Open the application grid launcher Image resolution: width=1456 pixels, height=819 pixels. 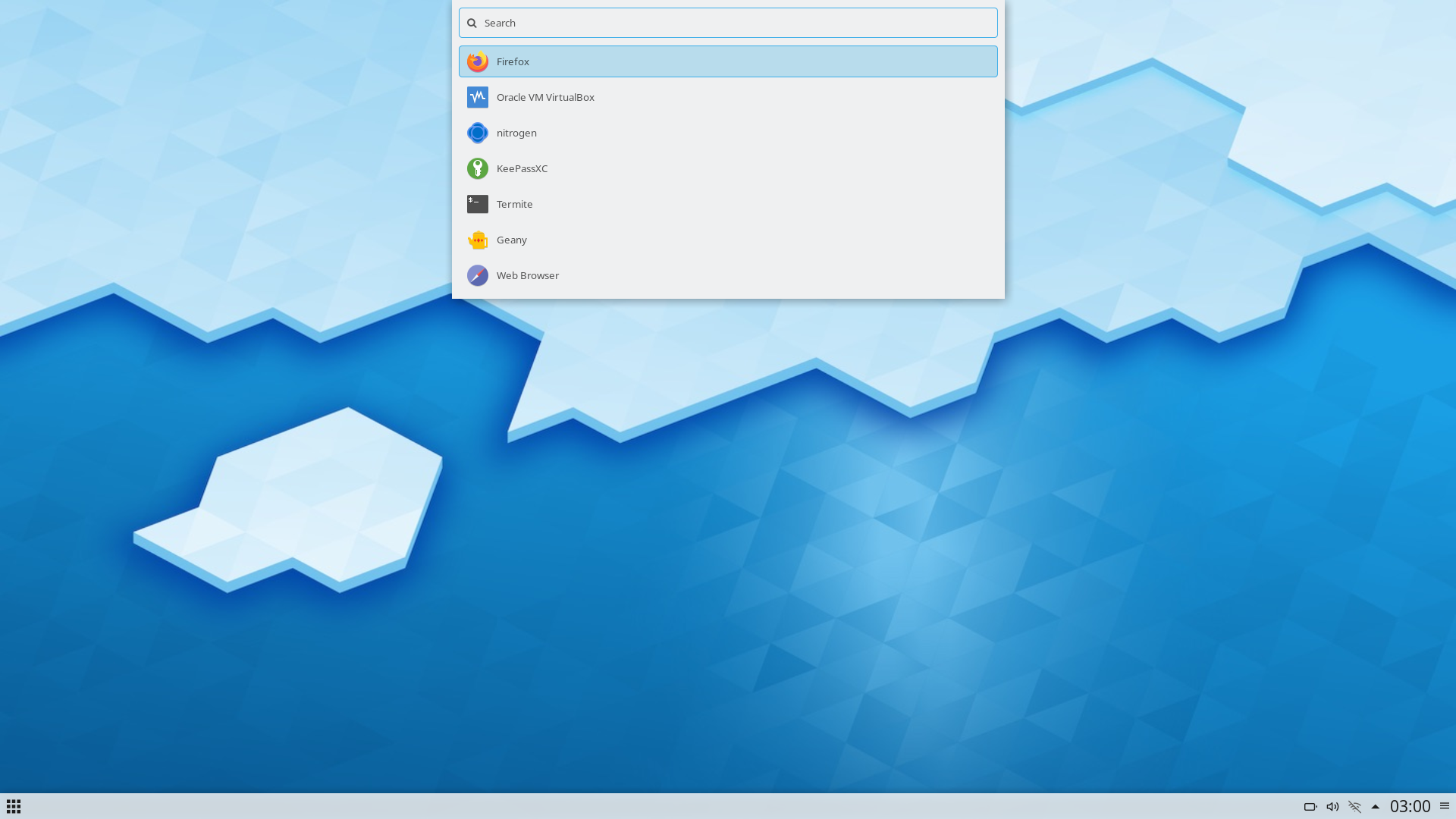14,806
